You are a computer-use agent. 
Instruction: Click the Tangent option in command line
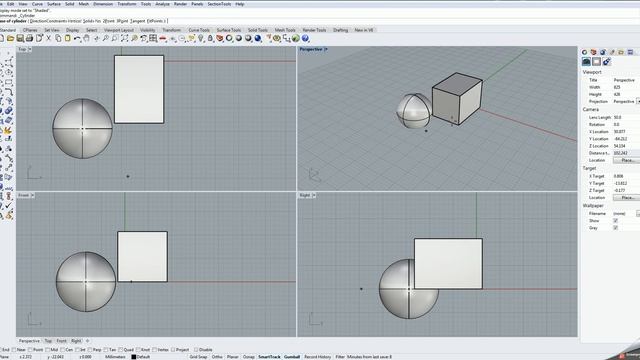138,21
